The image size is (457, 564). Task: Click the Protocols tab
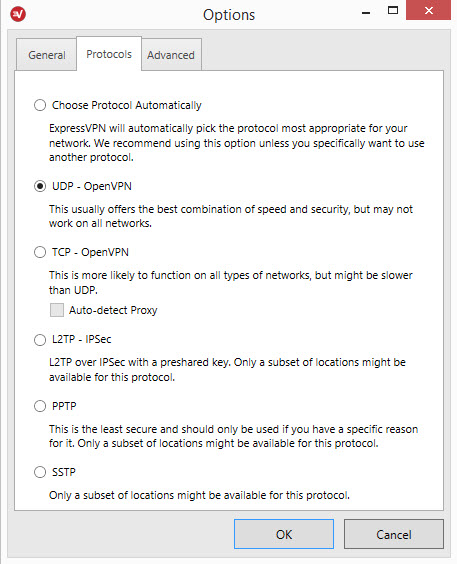click(109, 54)
